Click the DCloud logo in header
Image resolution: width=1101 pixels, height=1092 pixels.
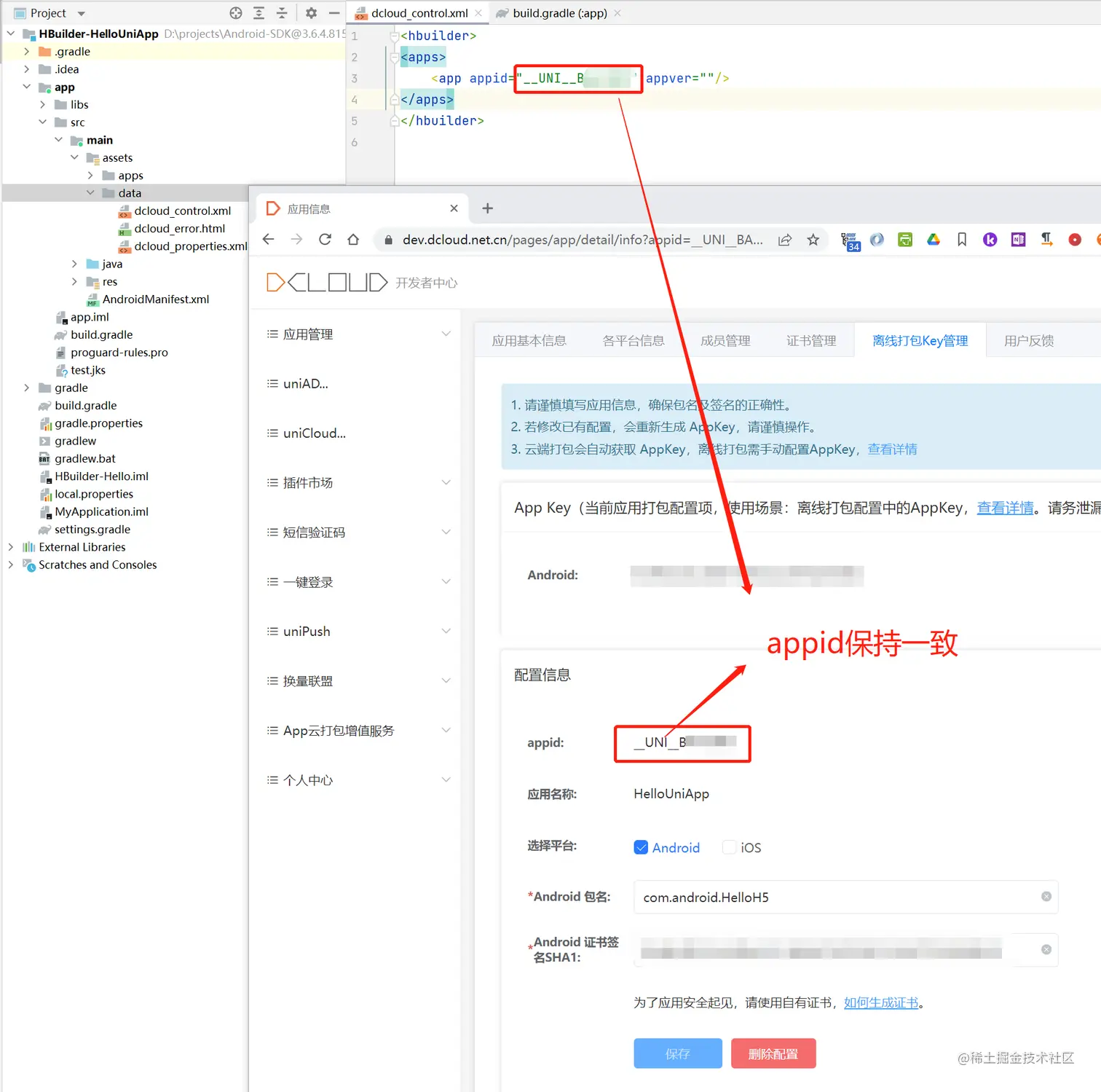click(327, 283)
